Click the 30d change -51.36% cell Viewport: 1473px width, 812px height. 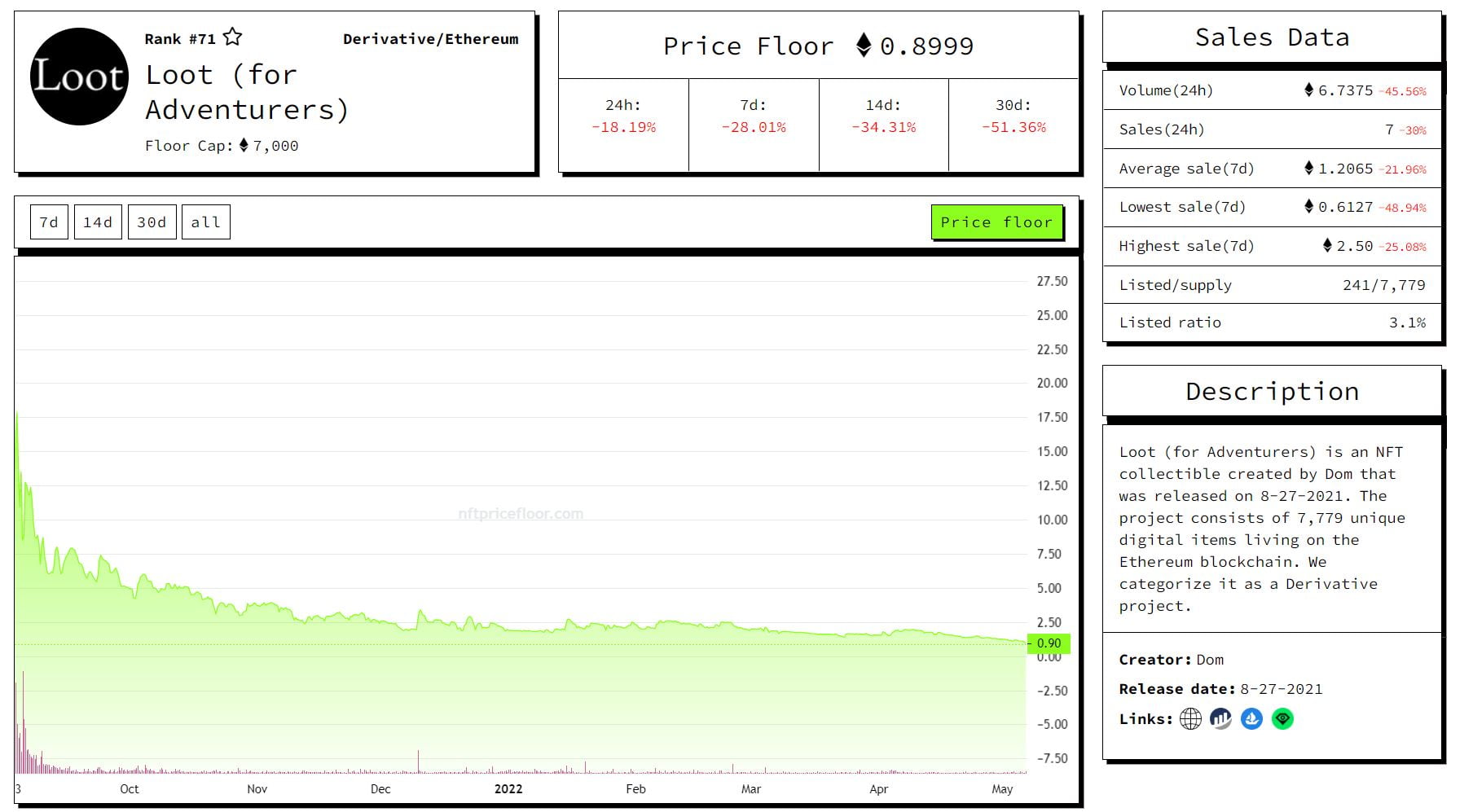pos(1014,125)
